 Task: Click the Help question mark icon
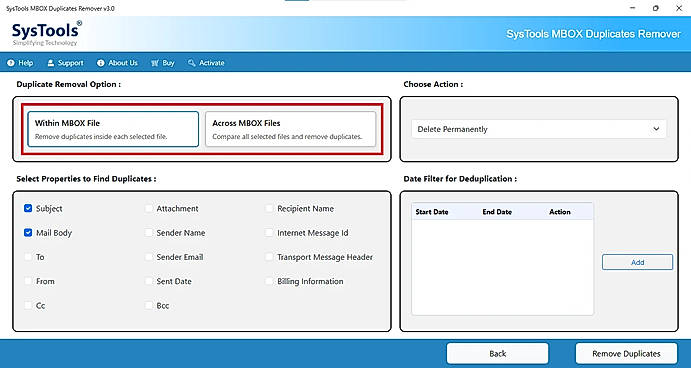click(x=11, y=63)
